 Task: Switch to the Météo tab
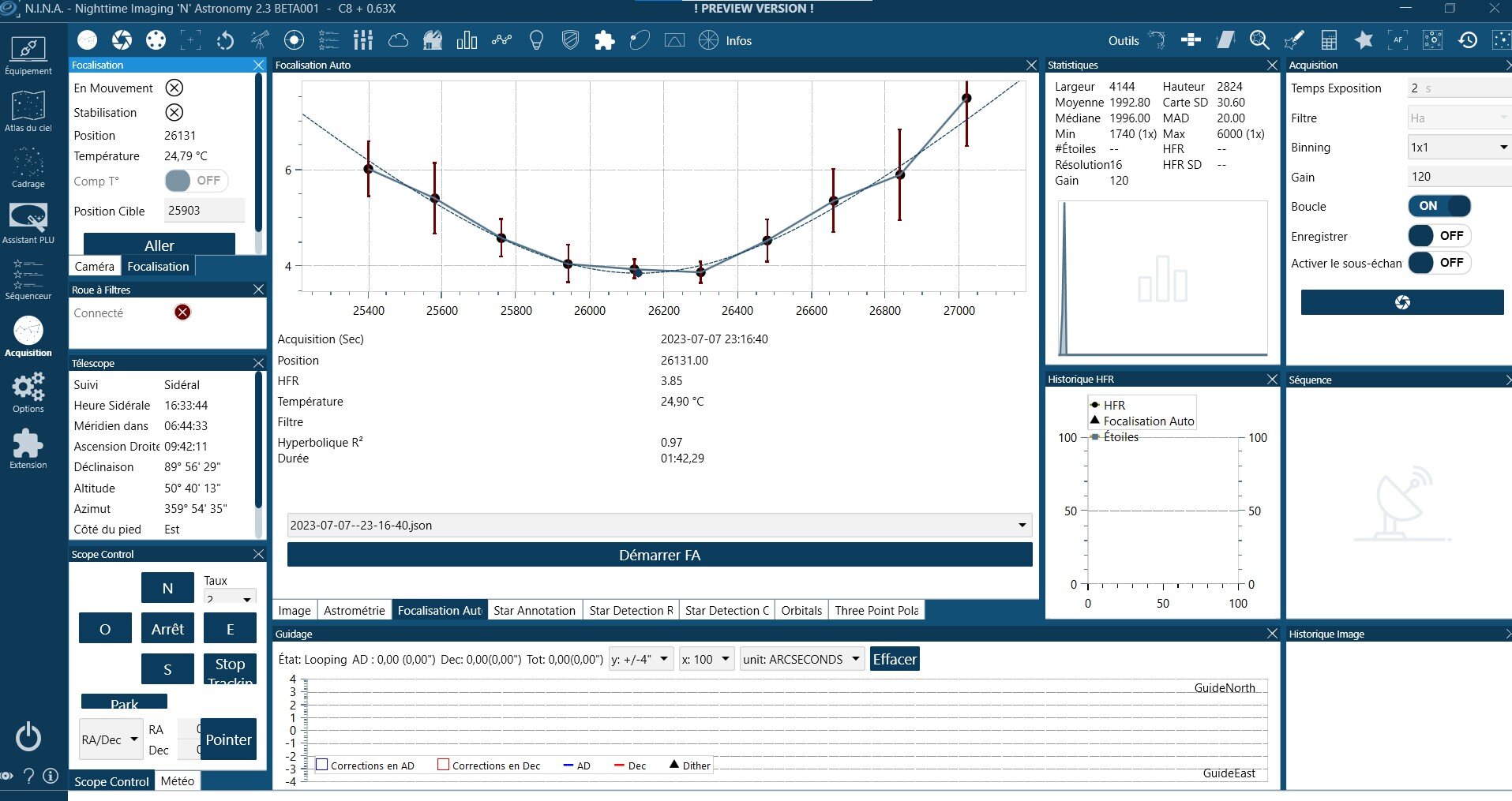tap(178, 780)
